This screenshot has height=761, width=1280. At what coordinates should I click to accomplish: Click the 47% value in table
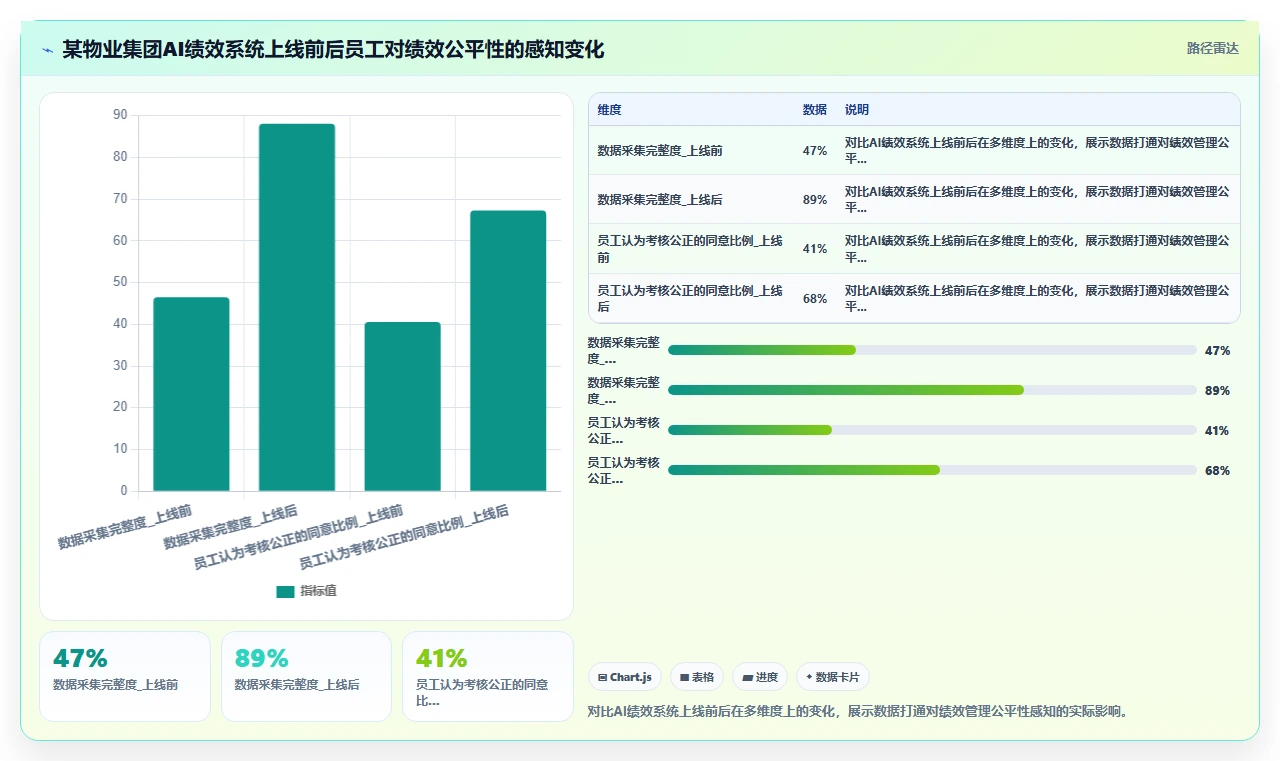tap(814, 150)
